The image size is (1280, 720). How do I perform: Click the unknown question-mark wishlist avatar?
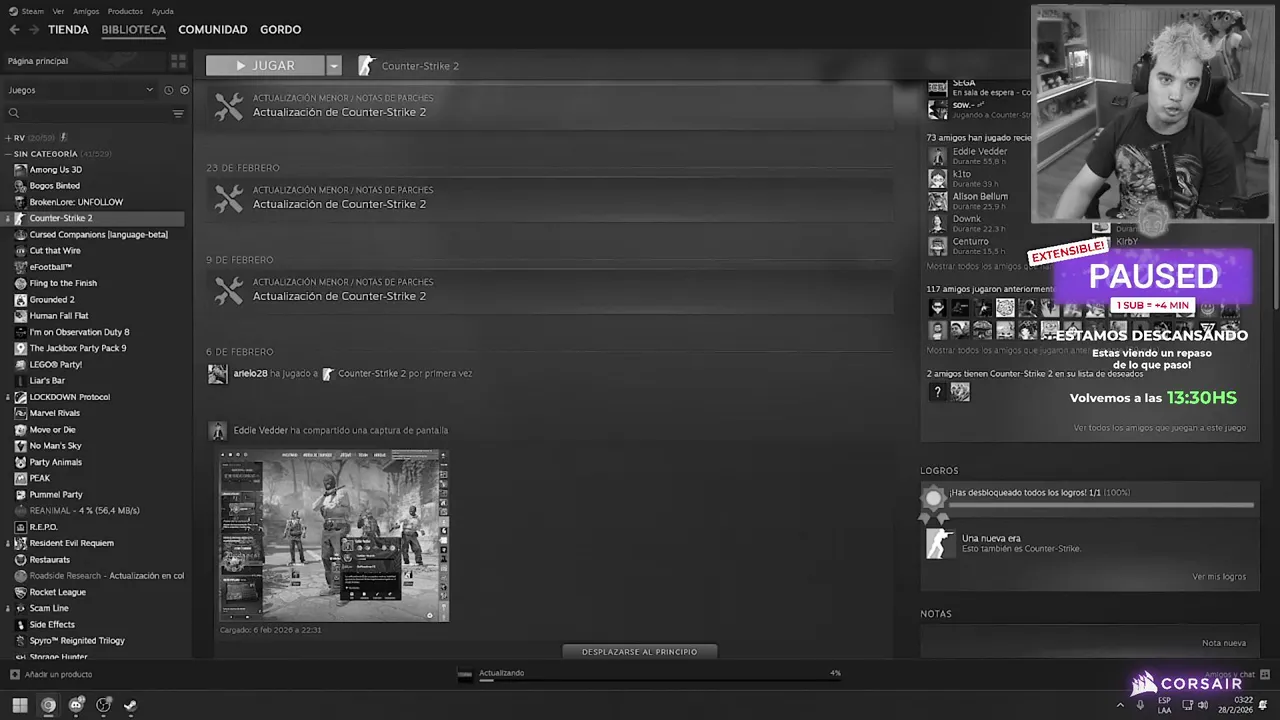click(x=937, y=392)
